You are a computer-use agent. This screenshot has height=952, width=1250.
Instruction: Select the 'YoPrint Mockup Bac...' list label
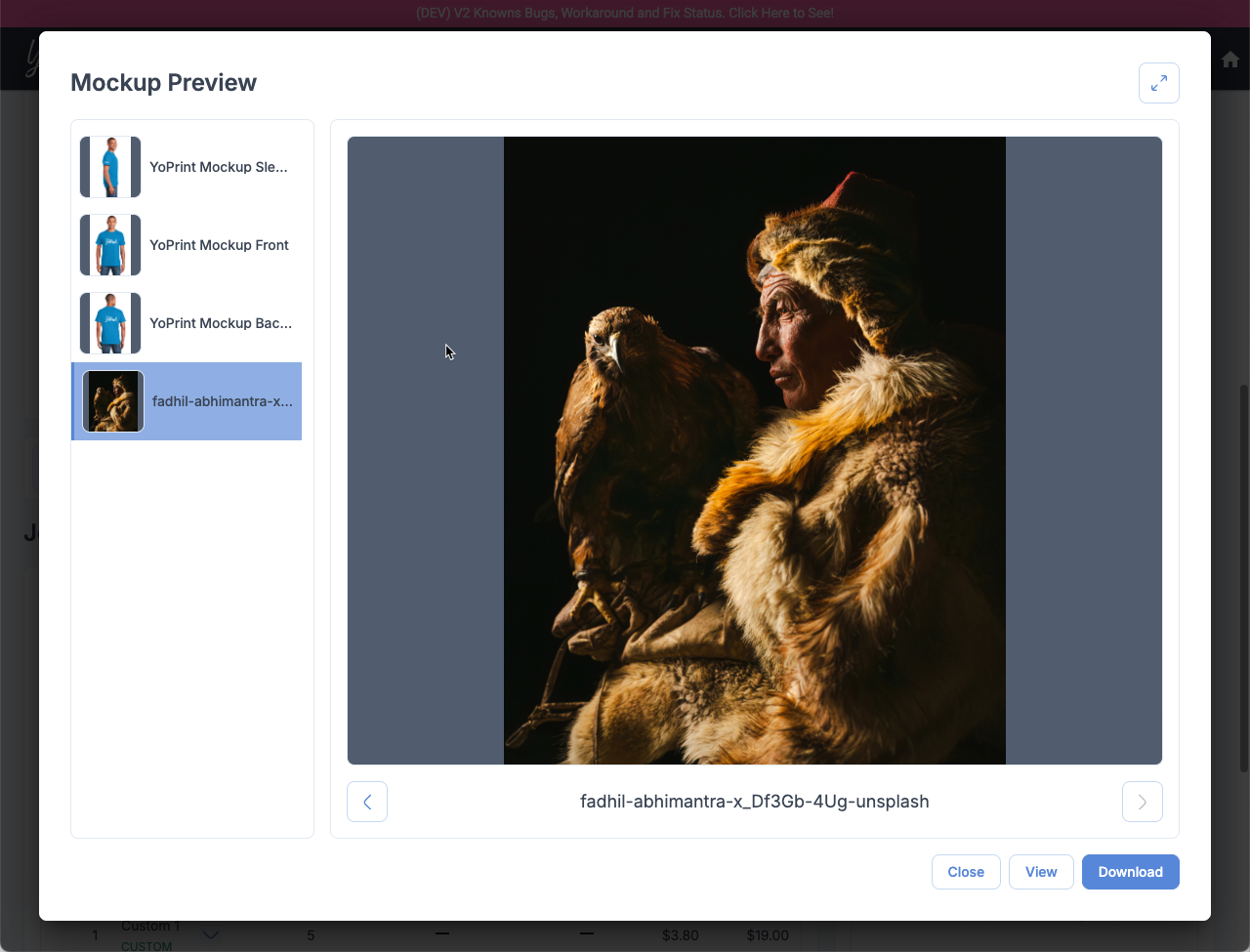(221, 323)
